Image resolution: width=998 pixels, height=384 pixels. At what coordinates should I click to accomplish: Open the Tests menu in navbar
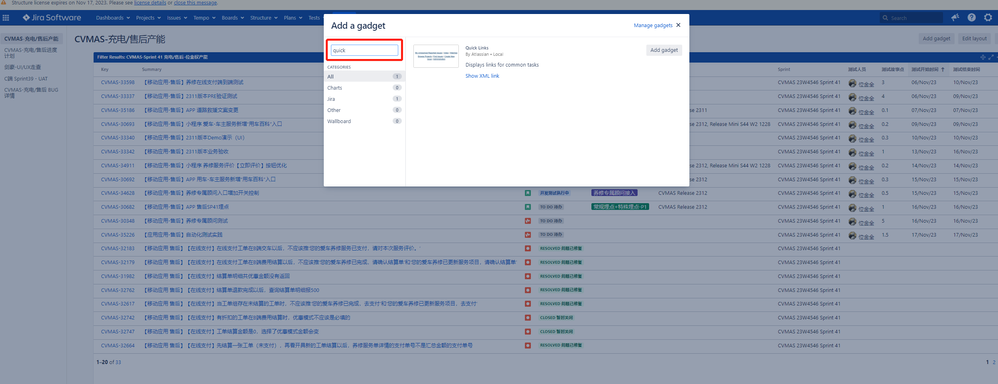(x=314, y=18)
